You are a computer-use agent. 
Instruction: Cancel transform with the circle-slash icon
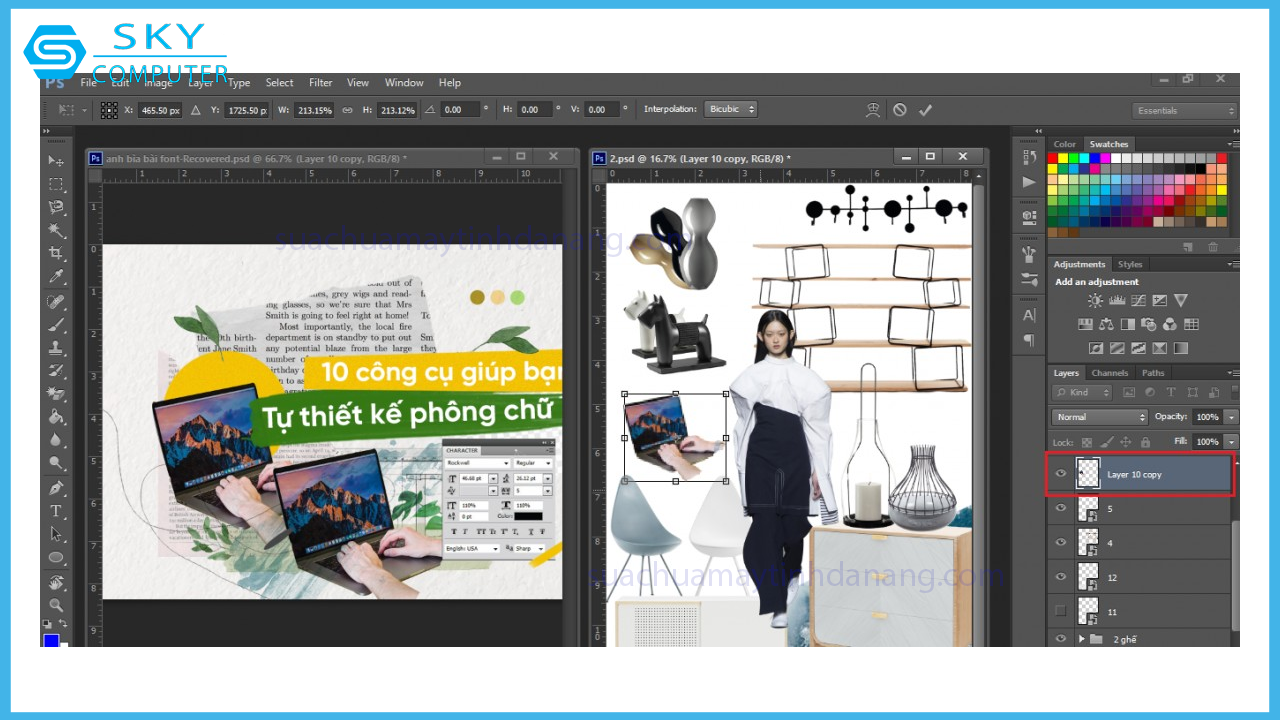coord(900,110)
